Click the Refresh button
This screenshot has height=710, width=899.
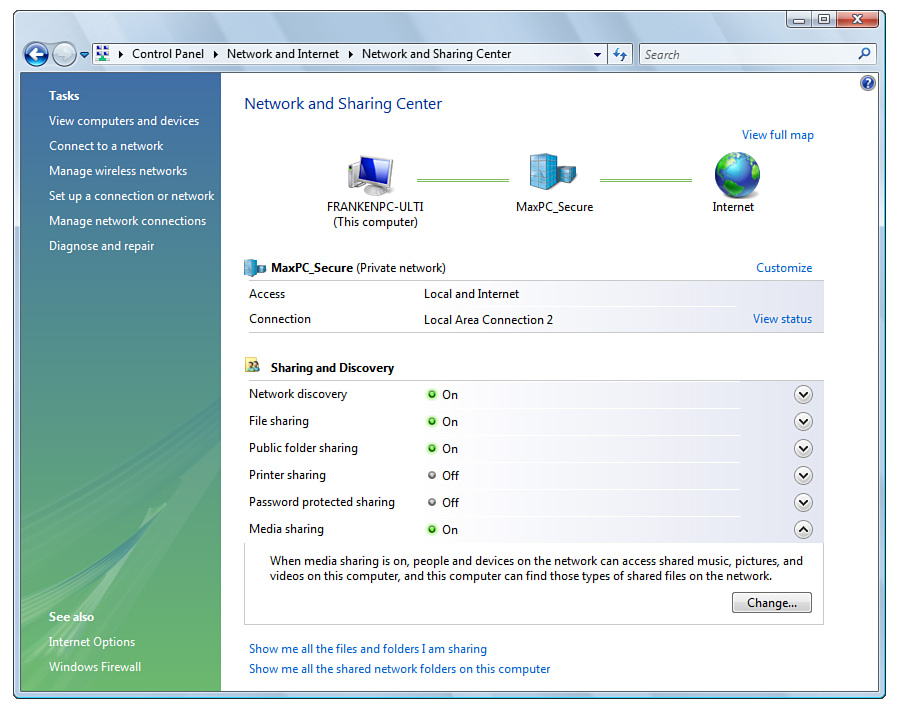click(620, 54)
